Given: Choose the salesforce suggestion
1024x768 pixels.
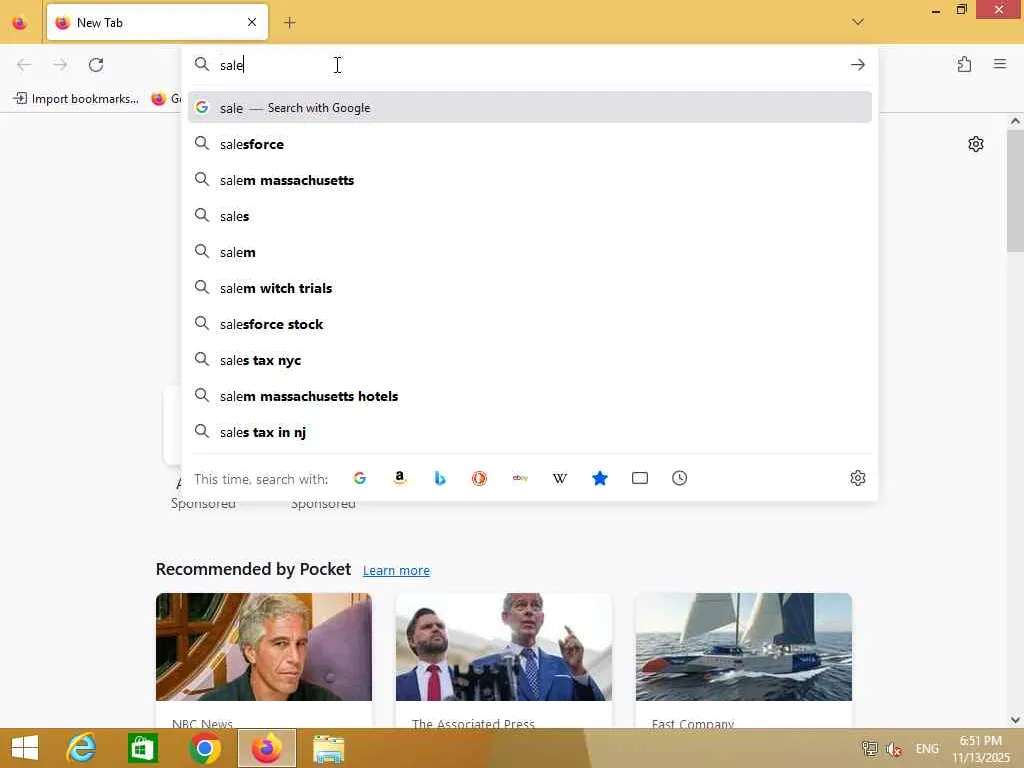Looking at the screenshot, I should click(530, 144).
